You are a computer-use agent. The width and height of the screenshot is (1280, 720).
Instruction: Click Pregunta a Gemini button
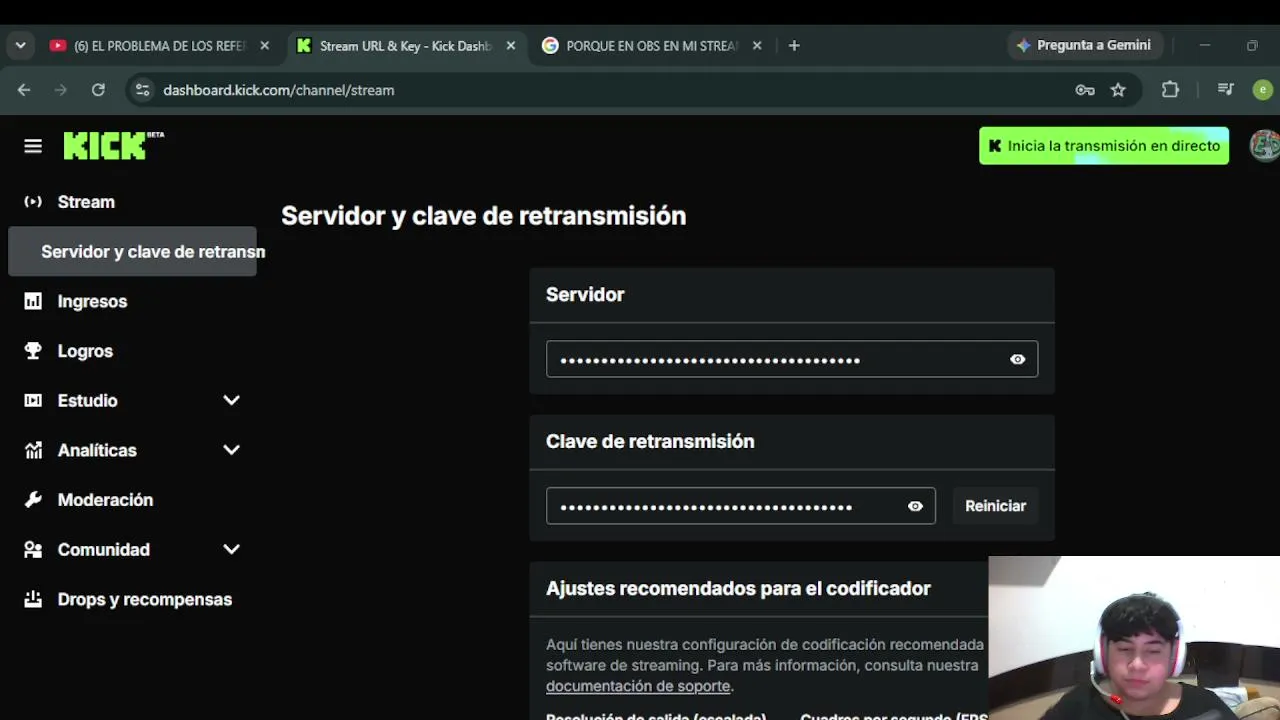1084,45
